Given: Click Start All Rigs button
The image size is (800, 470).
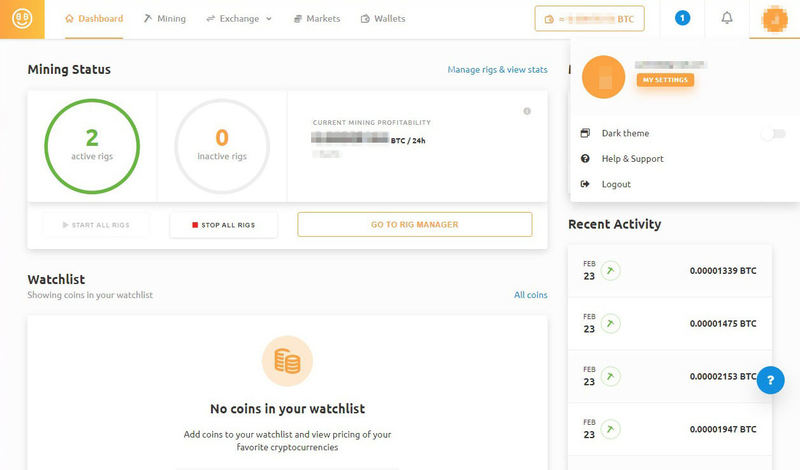Looking at the screenshot, I should pyautogui.click(x=96, y=225).
